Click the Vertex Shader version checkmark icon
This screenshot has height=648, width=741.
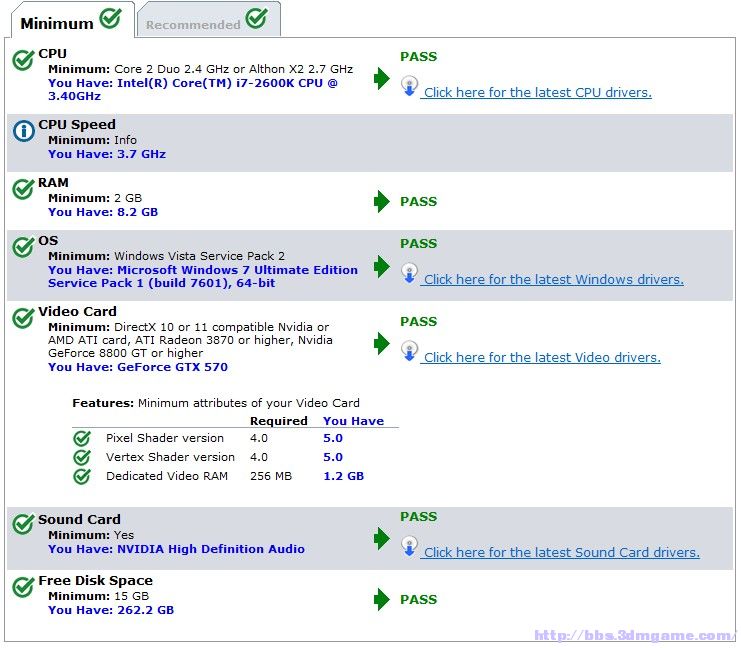(82, 457)
